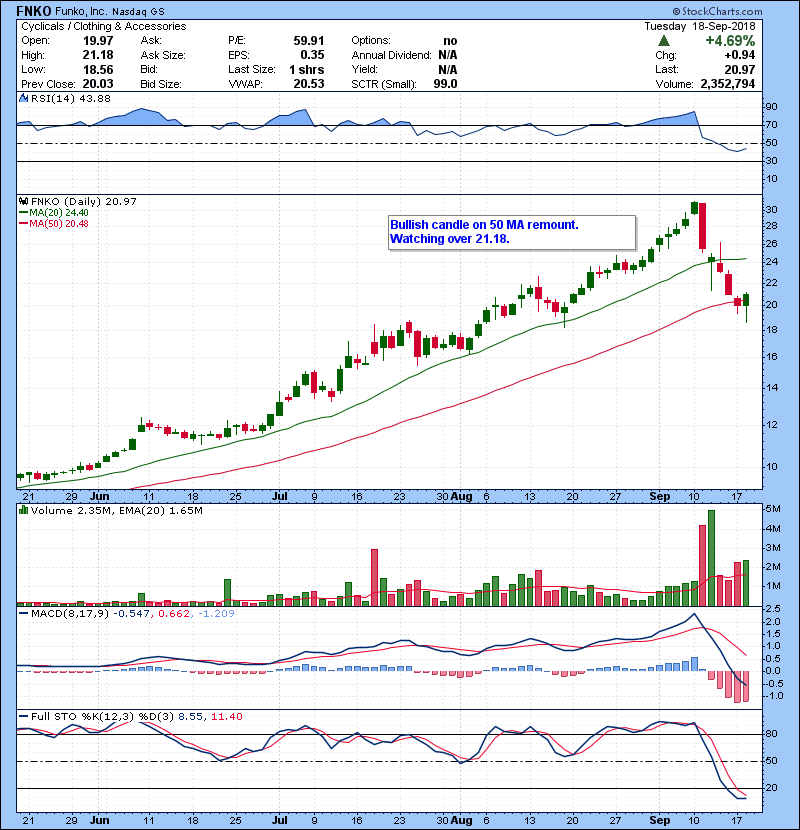Select the Ask Size label
Screen dimensions: 800x830
click(x=163, y=55)
